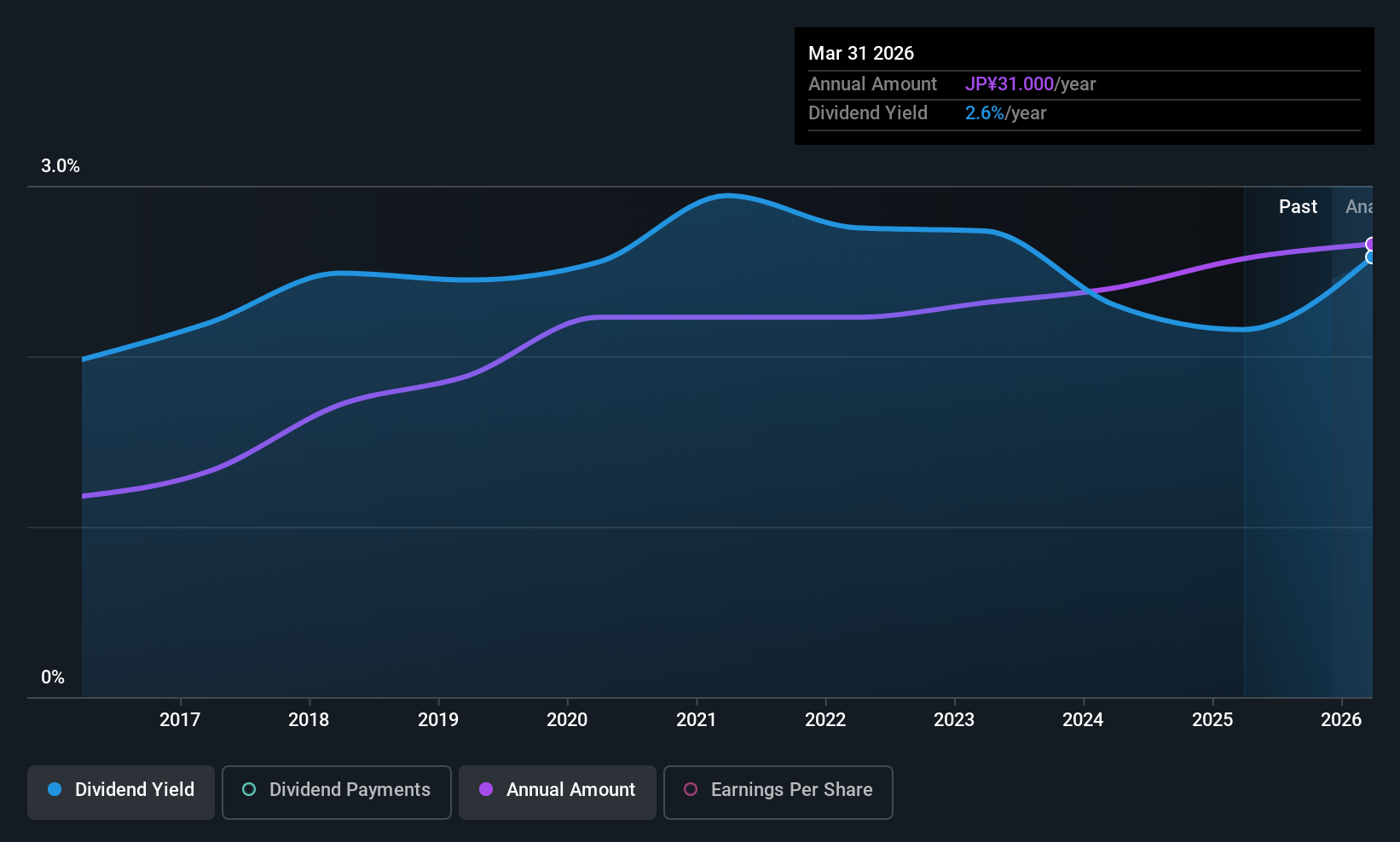Select the Past section label
This screenshot has height=842, width=1400.
1298,207
